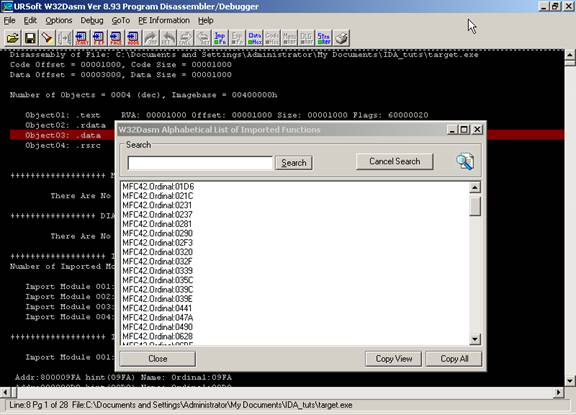
Task: Click the printer icon in toolbar
Action: (341, 38)
